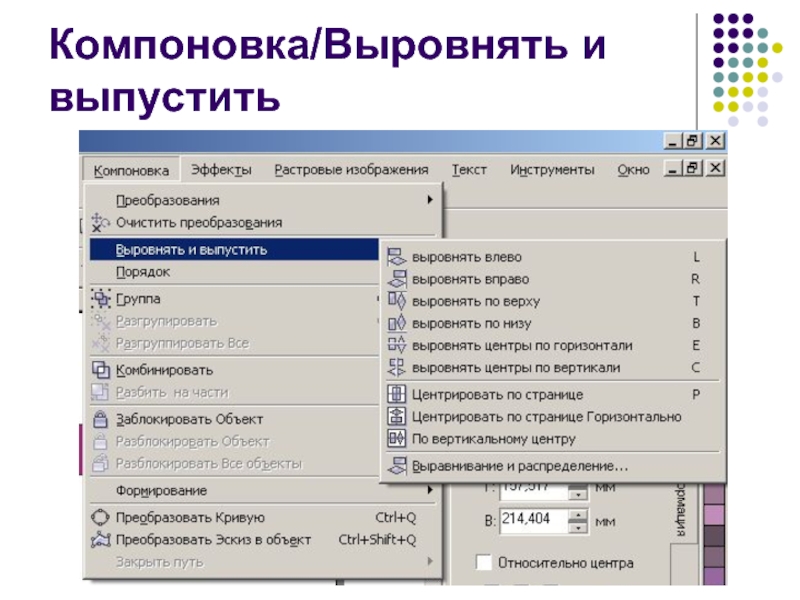Choose Центрировать по странице
The height and width of the screenshot is (600, 800).
click(553, 394)
